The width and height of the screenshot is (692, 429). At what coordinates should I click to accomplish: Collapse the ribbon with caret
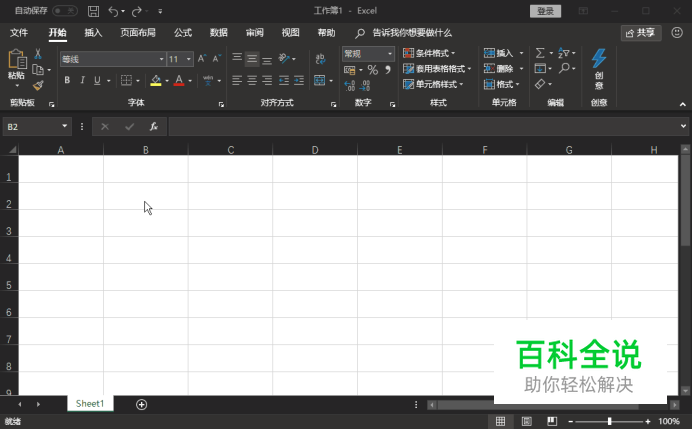pyautogui.click(x=683, y=104)
